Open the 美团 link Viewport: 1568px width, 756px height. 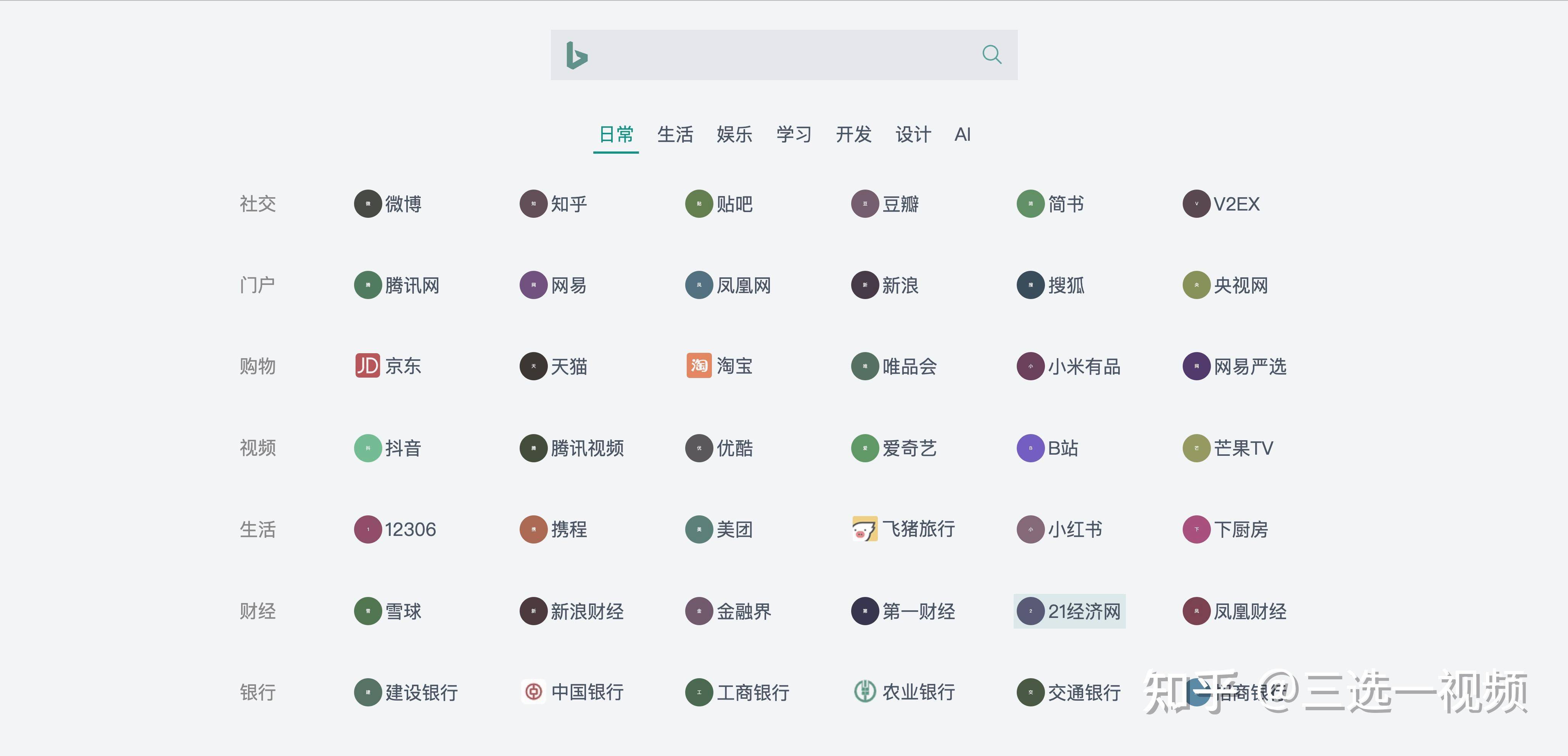[x=720, y=529]
